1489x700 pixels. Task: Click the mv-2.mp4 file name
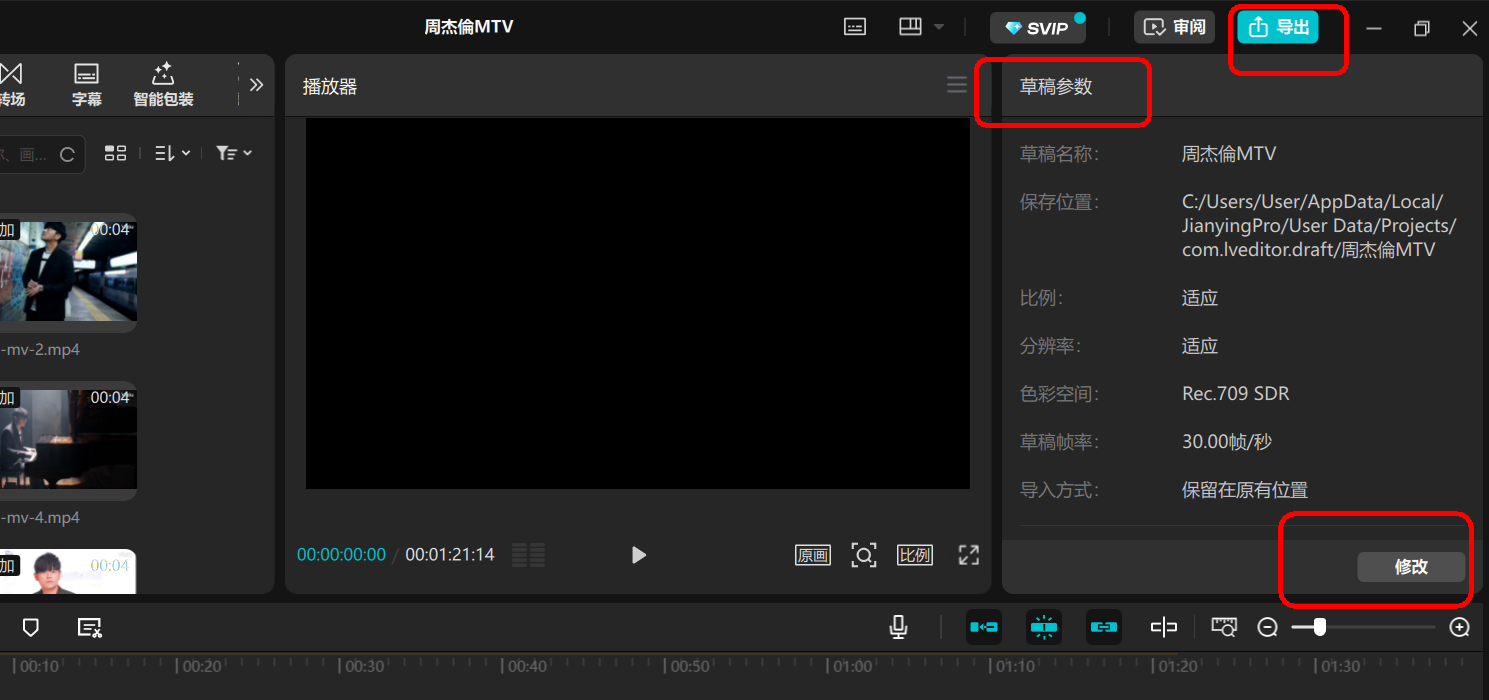(40, 350)
